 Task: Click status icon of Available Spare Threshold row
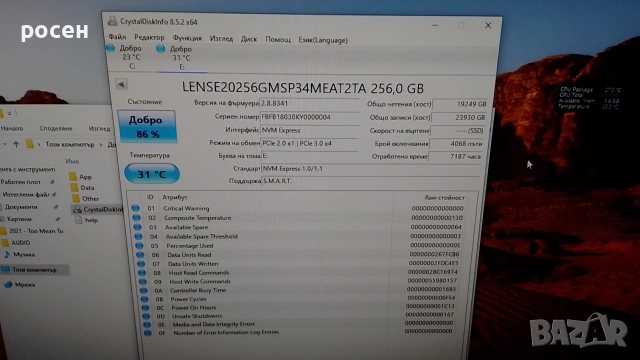click(x=138, y=236)
